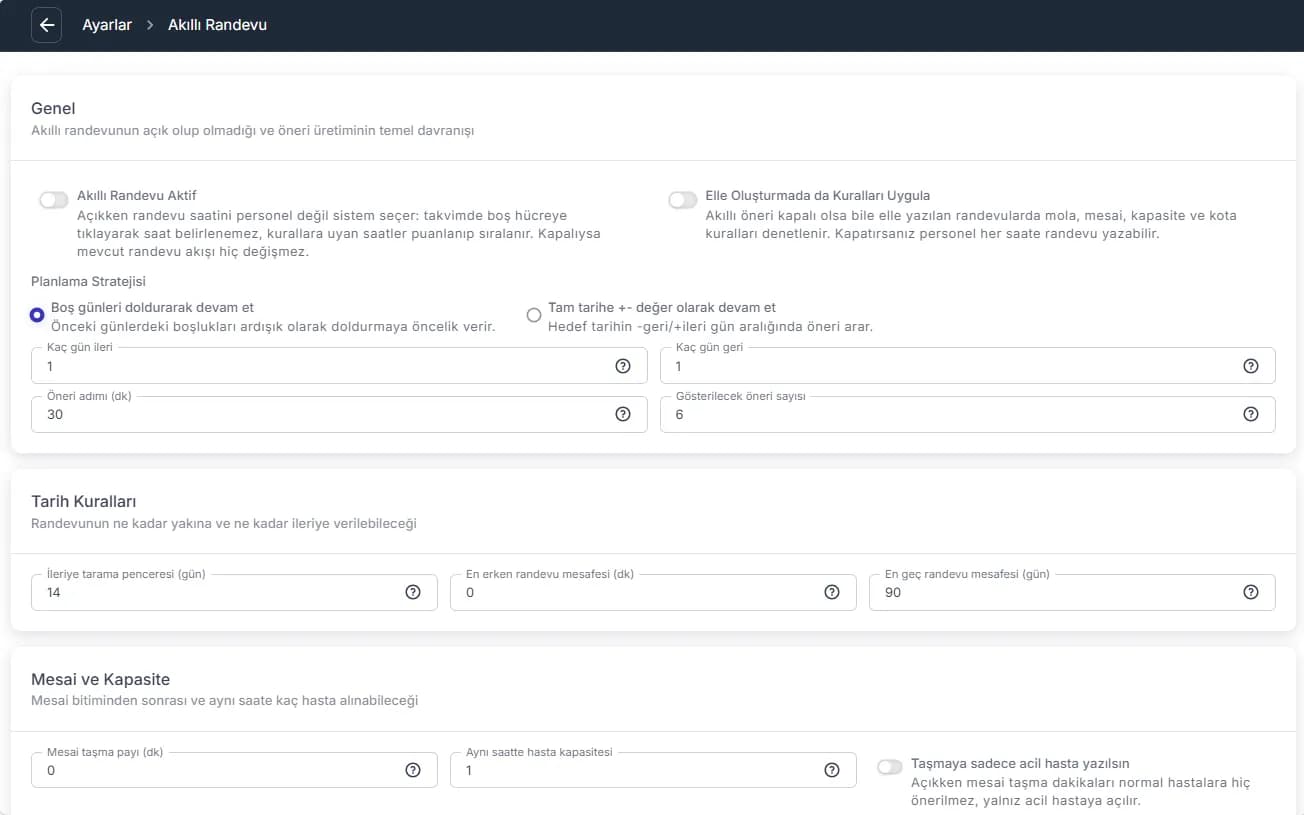Focus the Mesai taşma payı (dk) field
1304x815 pixels.
234,769
